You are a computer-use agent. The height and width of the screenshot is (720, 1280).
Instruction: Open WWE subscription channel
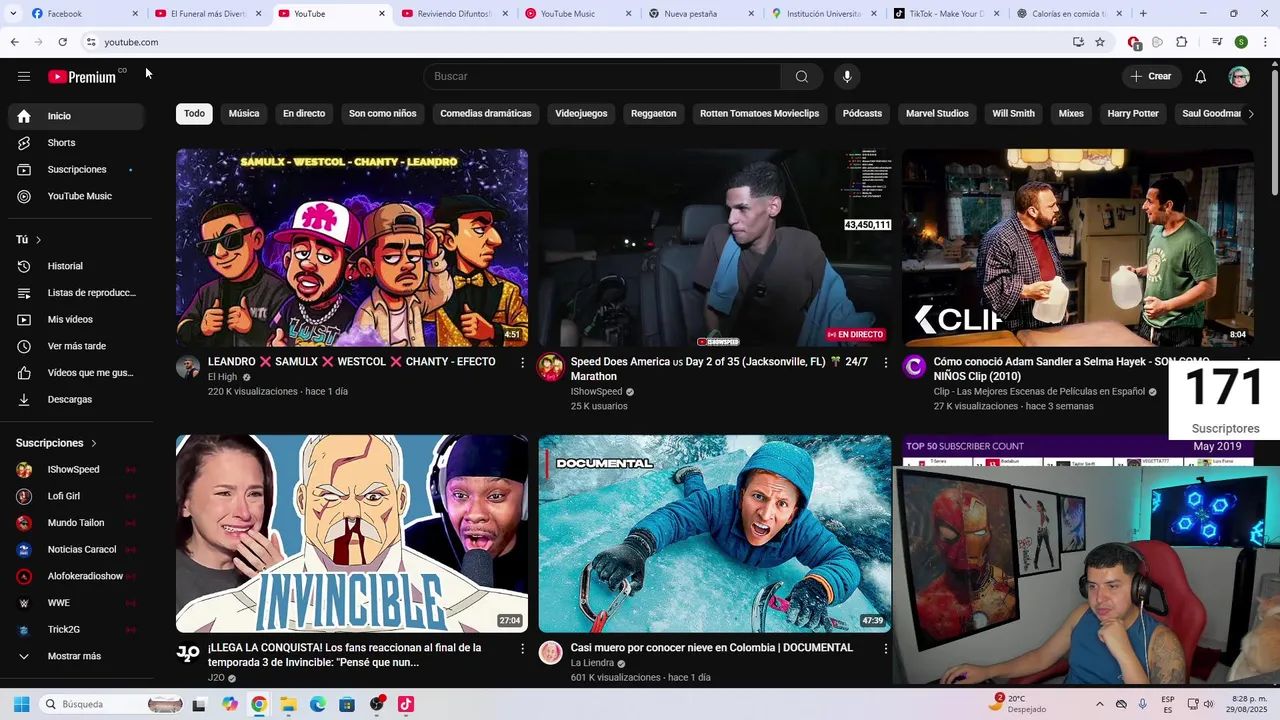tap(76, 603)
